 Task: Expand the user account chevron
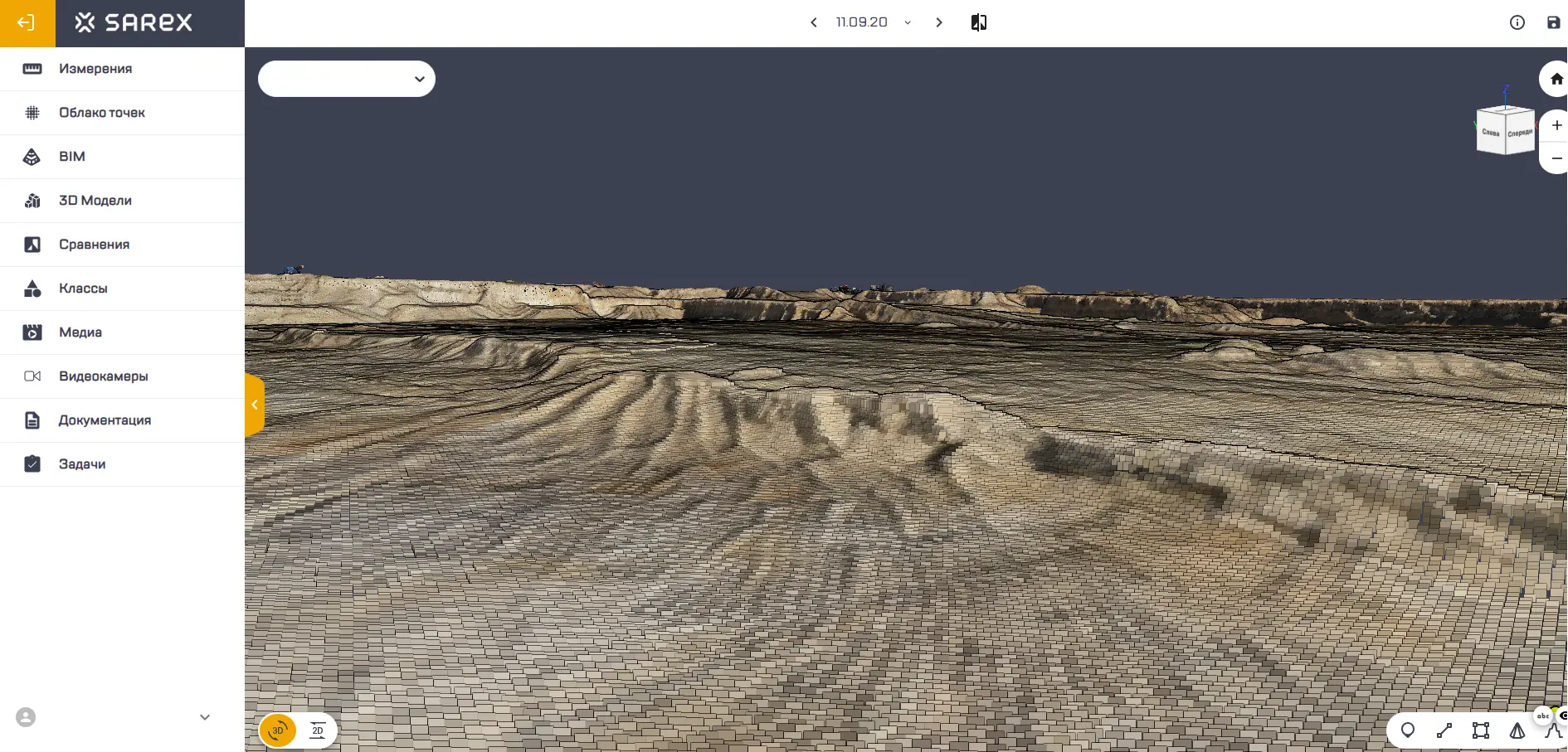[205, 717]
